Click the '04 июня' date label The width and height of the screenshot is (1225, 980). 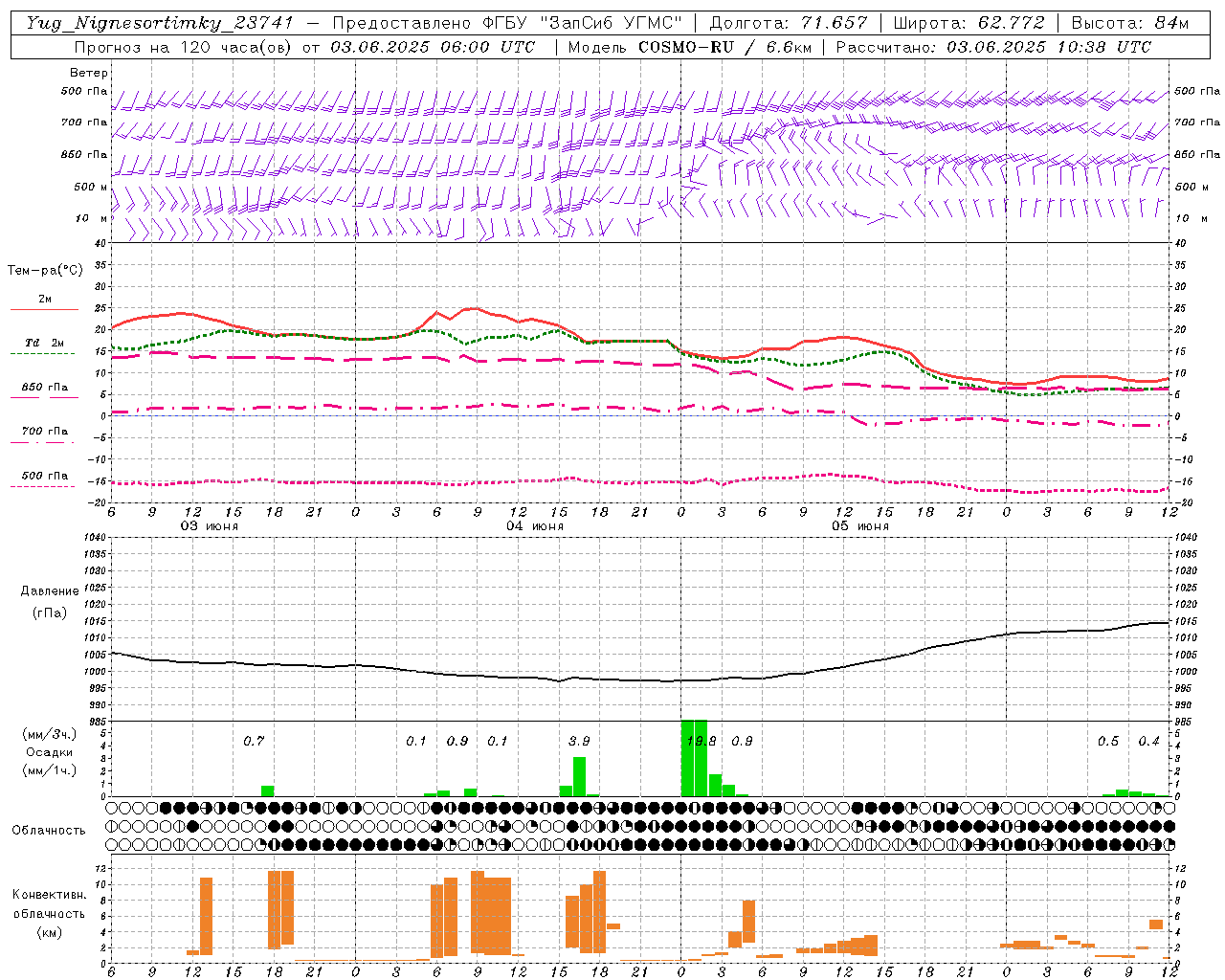pos(535,526)
